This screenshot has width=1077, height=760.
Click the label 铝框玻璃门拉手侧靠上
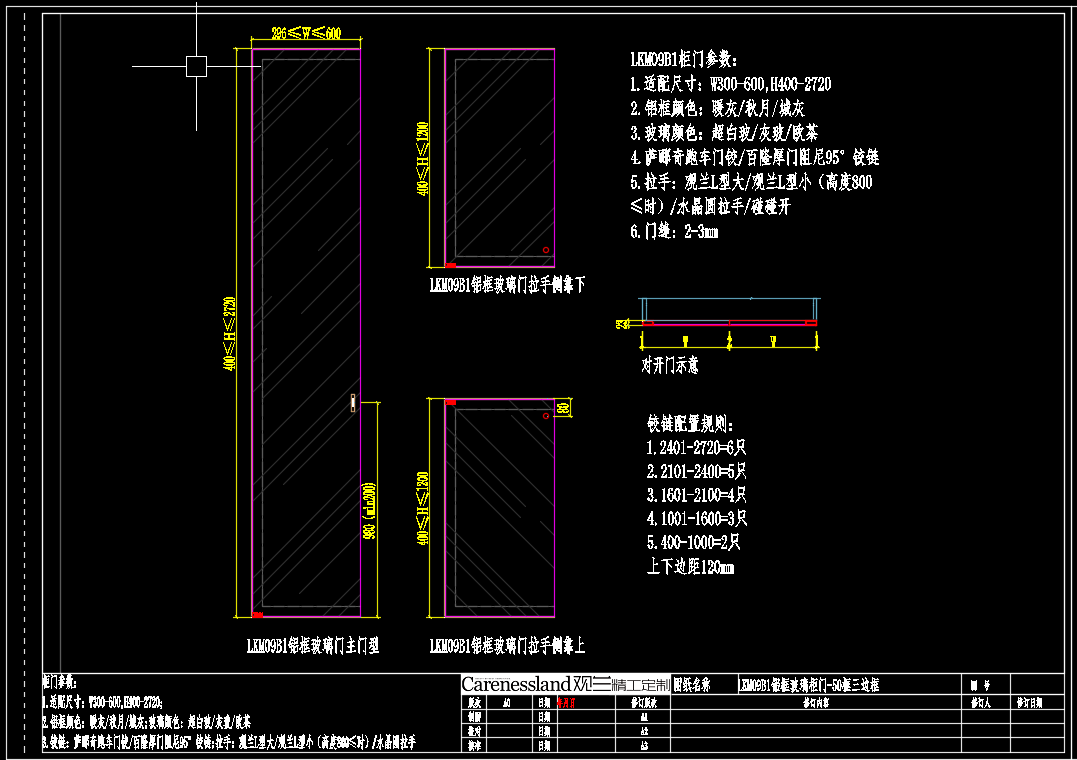tap(507, 646)
